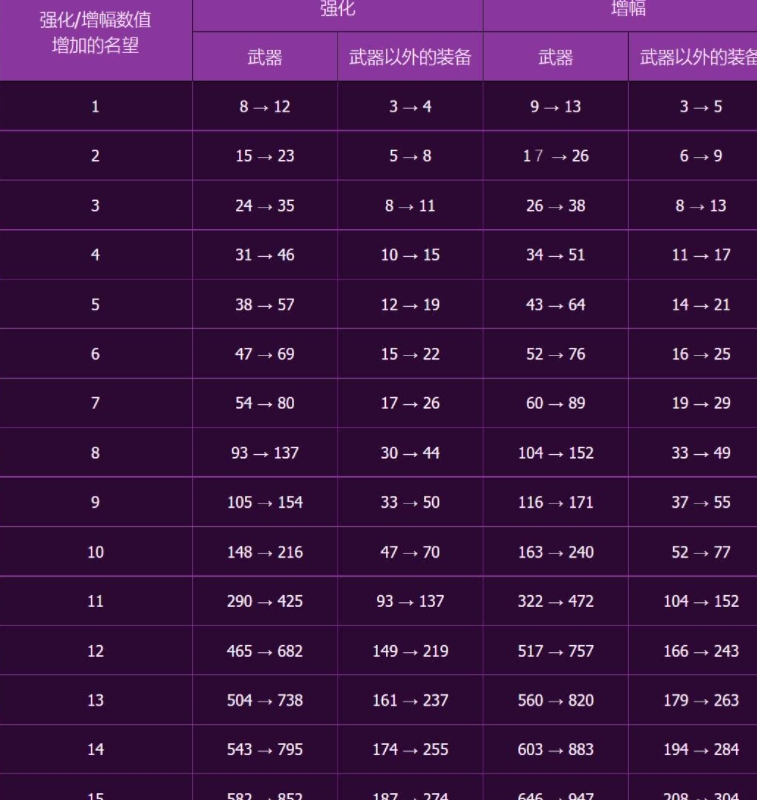The height and width of the screenshot is (800, 757).
Task: Click the "47 → 70" cell
Action: pos(410,552)
